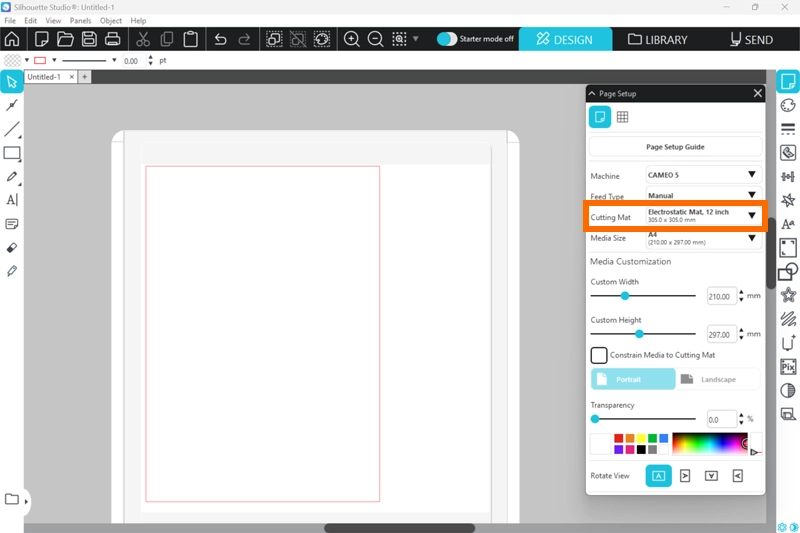The width and height of the screenshot is (800, 533).
Task: Choose the Draw Rectangle tool
Action: (12, 153)
